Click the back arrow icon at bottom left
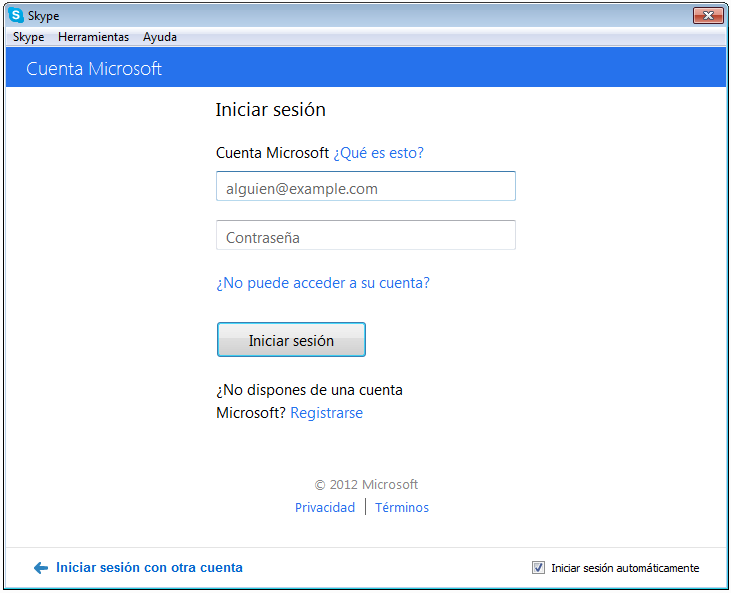Image resolution: width=731 pixels, height=593 pixels. click(x=41, y=568)
